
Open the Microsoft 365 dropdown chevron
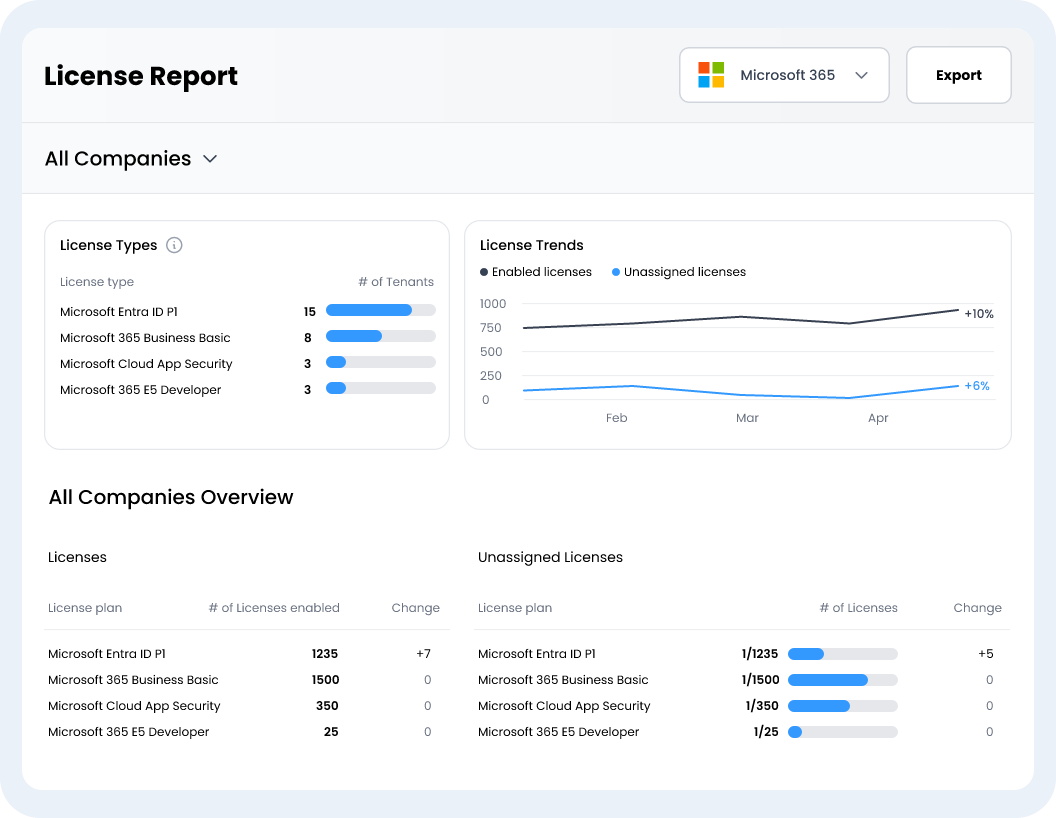(861, 75)
